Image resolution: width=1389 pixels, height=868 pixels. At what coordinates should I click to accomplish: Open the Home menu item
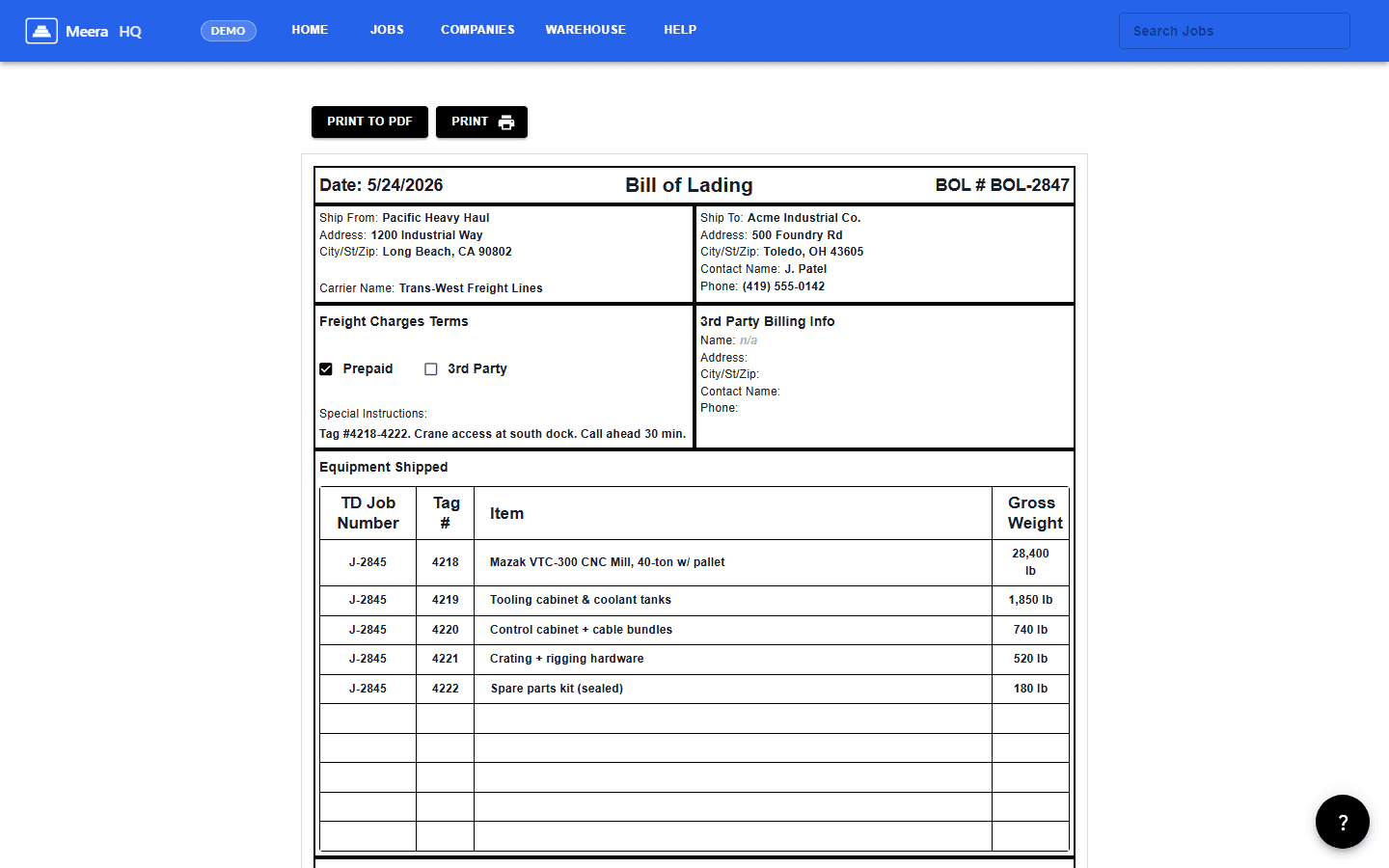click(x=310, y=30)
